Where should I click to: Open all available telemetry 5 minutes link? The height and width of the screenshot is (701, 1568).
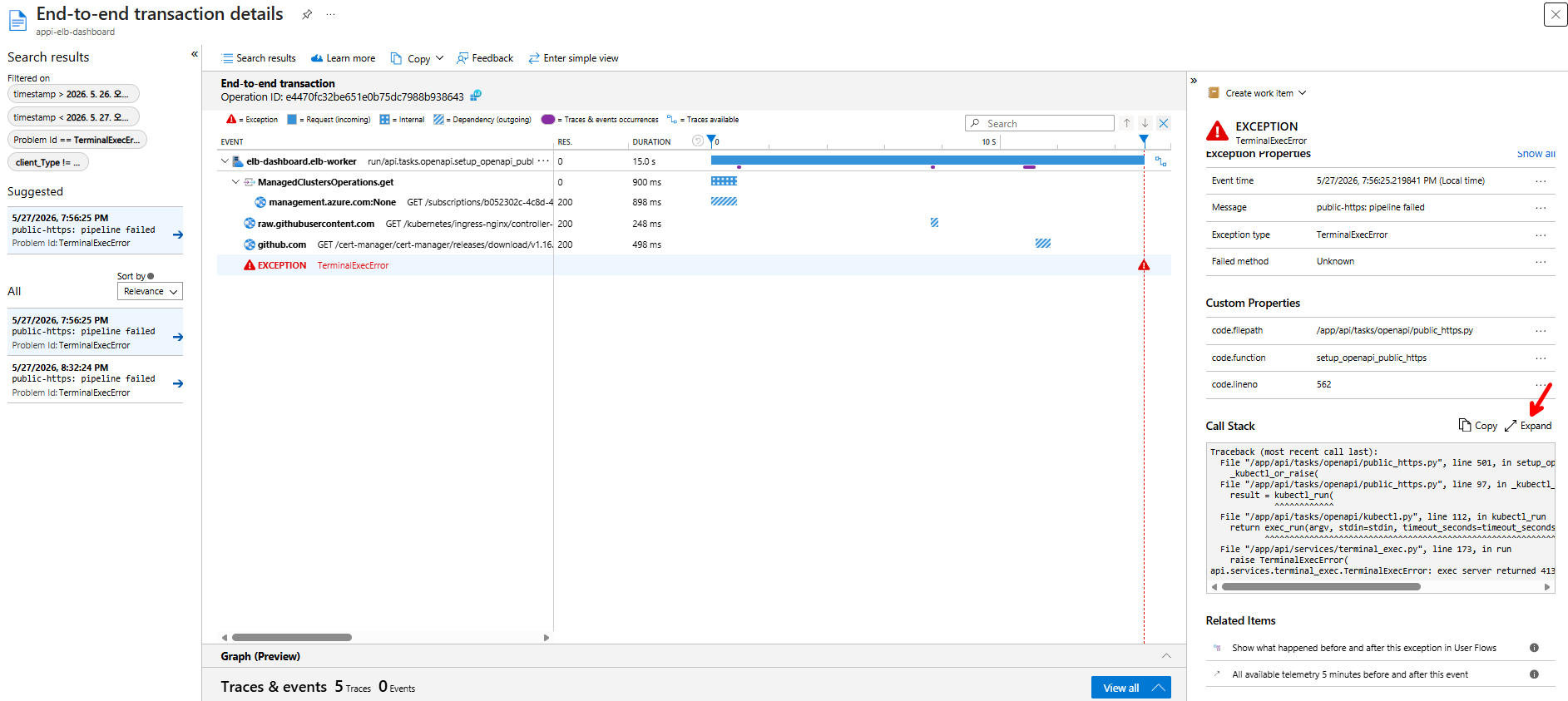pyautogui.click(x=1350, y=674)
